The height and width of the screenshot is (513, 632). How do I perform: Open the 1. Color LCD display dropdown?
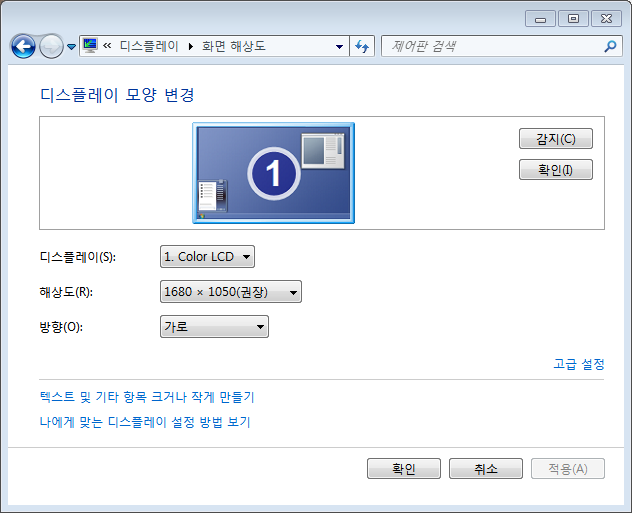click(x=207, y=257)
